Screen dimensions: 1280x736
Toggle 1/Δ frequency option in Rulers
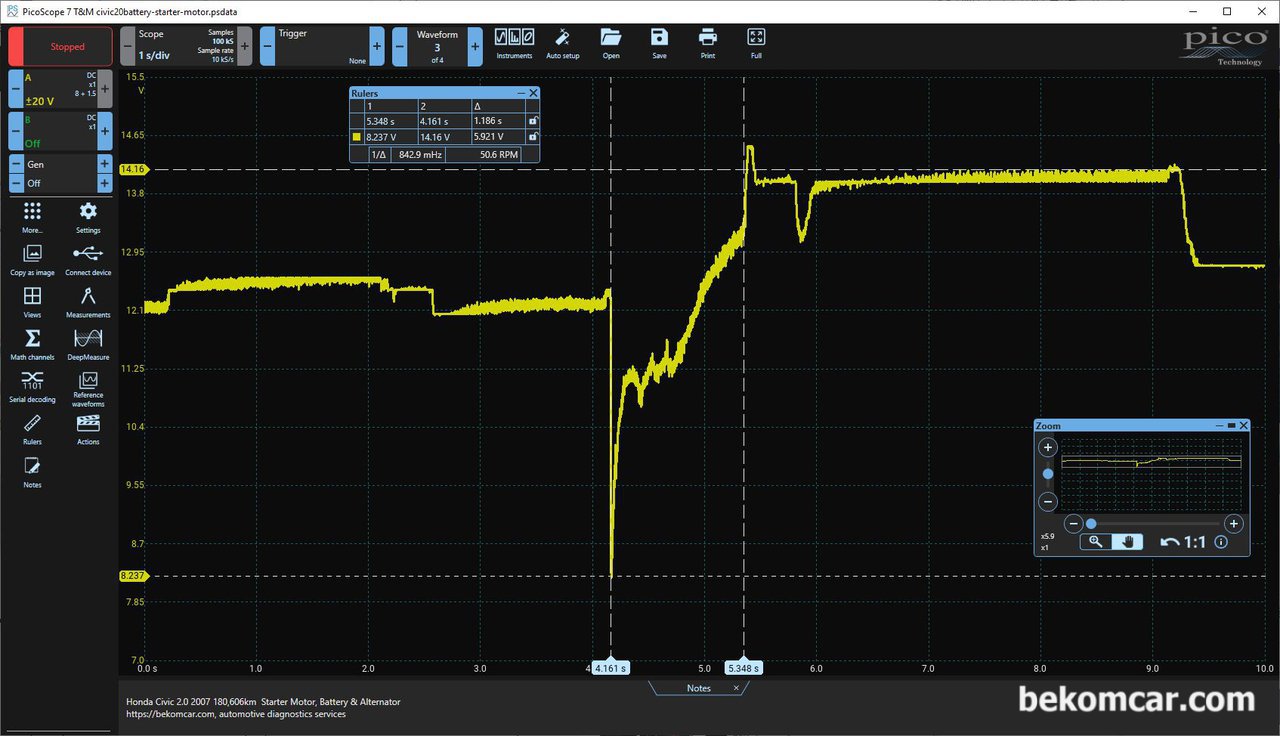tap(380, 155)
